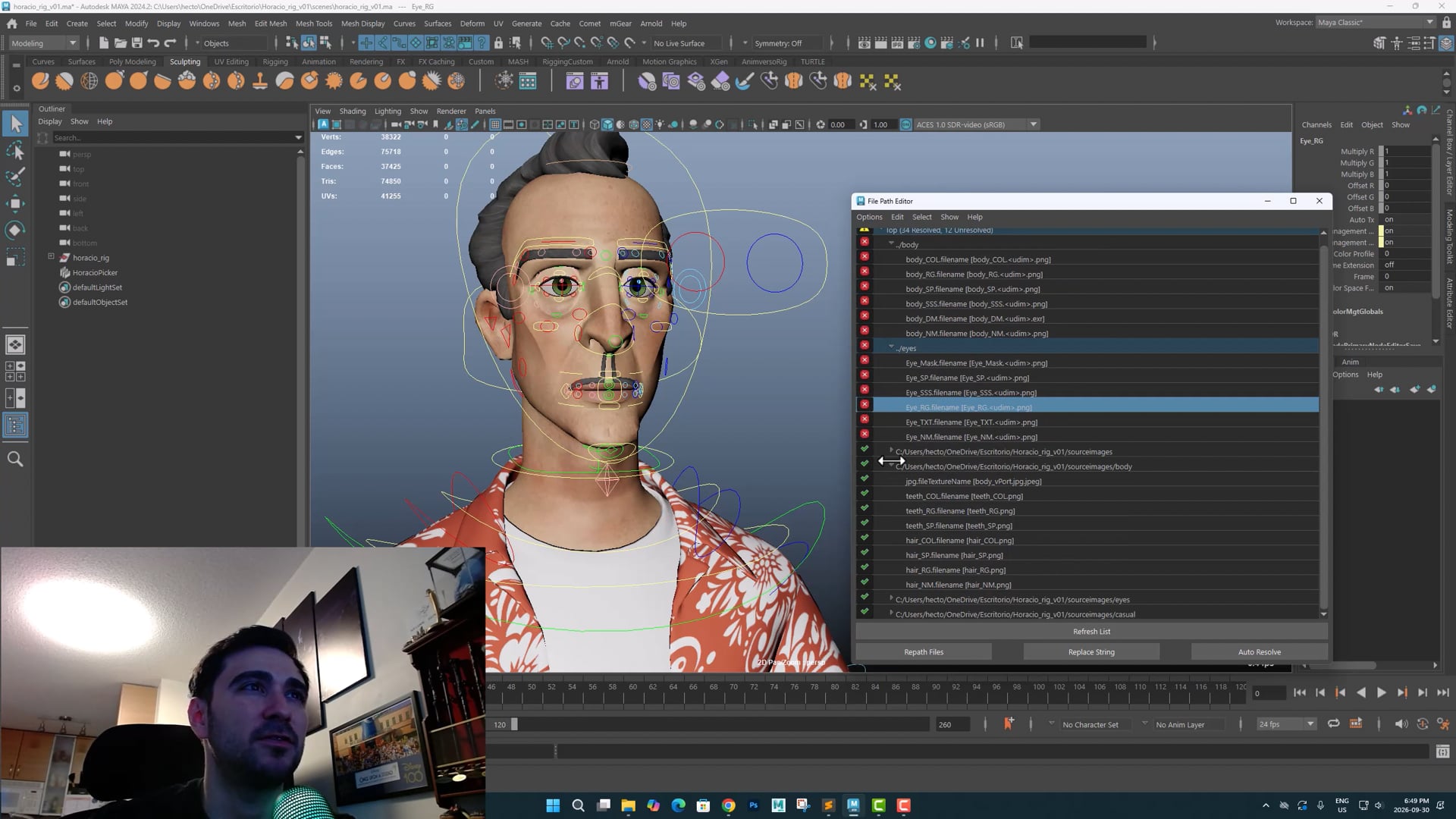Activate the Rotate tool in toolbox

pyautogui.click(x=15, y=230)
